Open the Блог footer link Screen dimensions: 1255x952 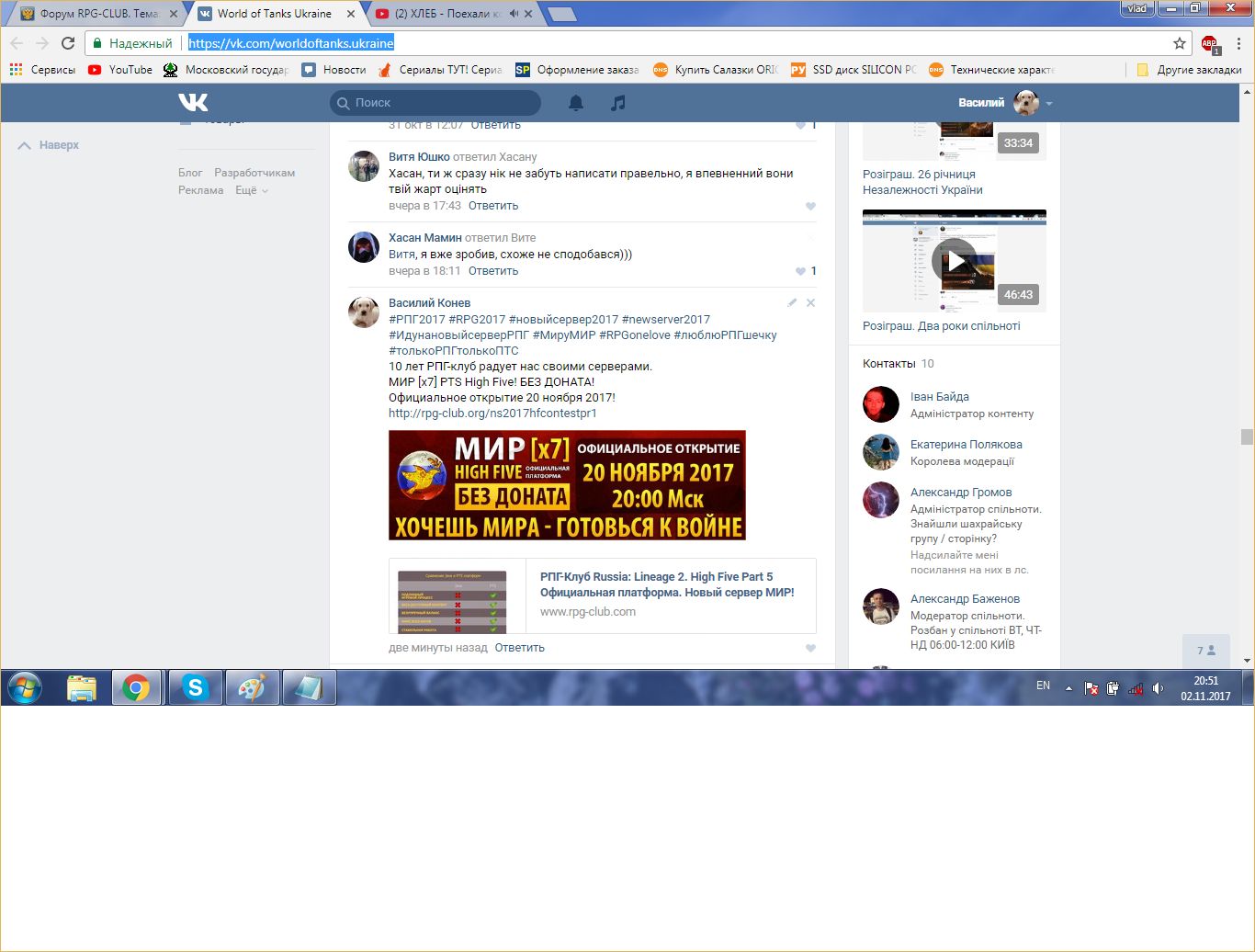click(x=190, y=173)
